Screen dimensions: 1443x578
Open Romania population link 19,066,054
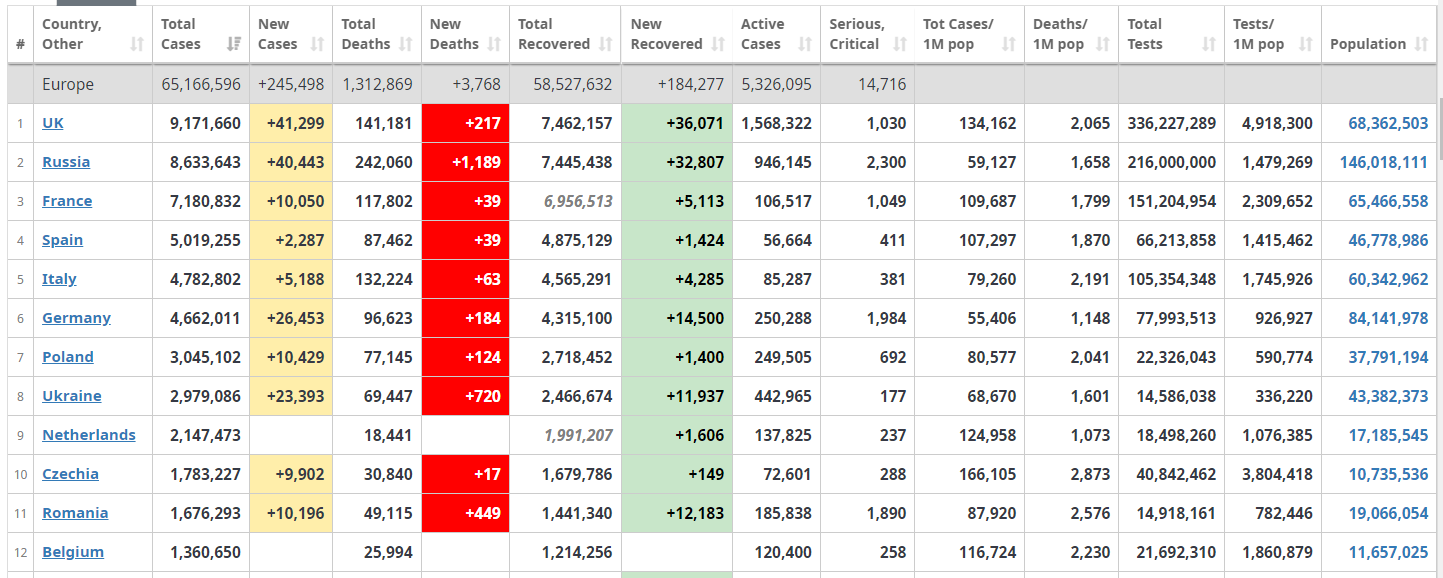point(1388,513)
